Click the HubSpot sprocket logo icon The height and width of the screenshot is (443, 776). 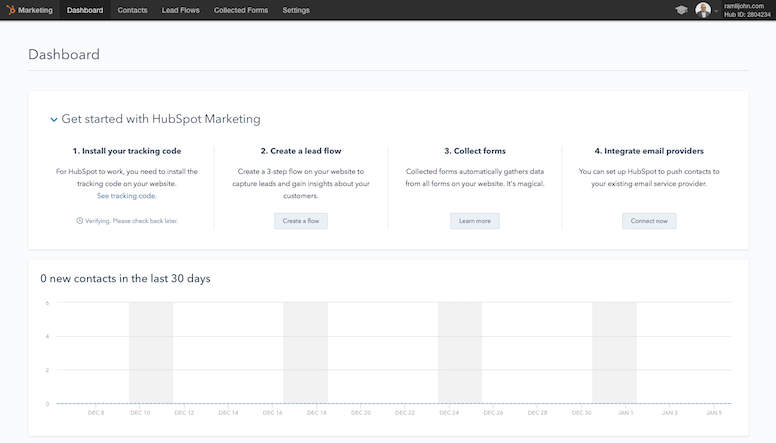10,10
